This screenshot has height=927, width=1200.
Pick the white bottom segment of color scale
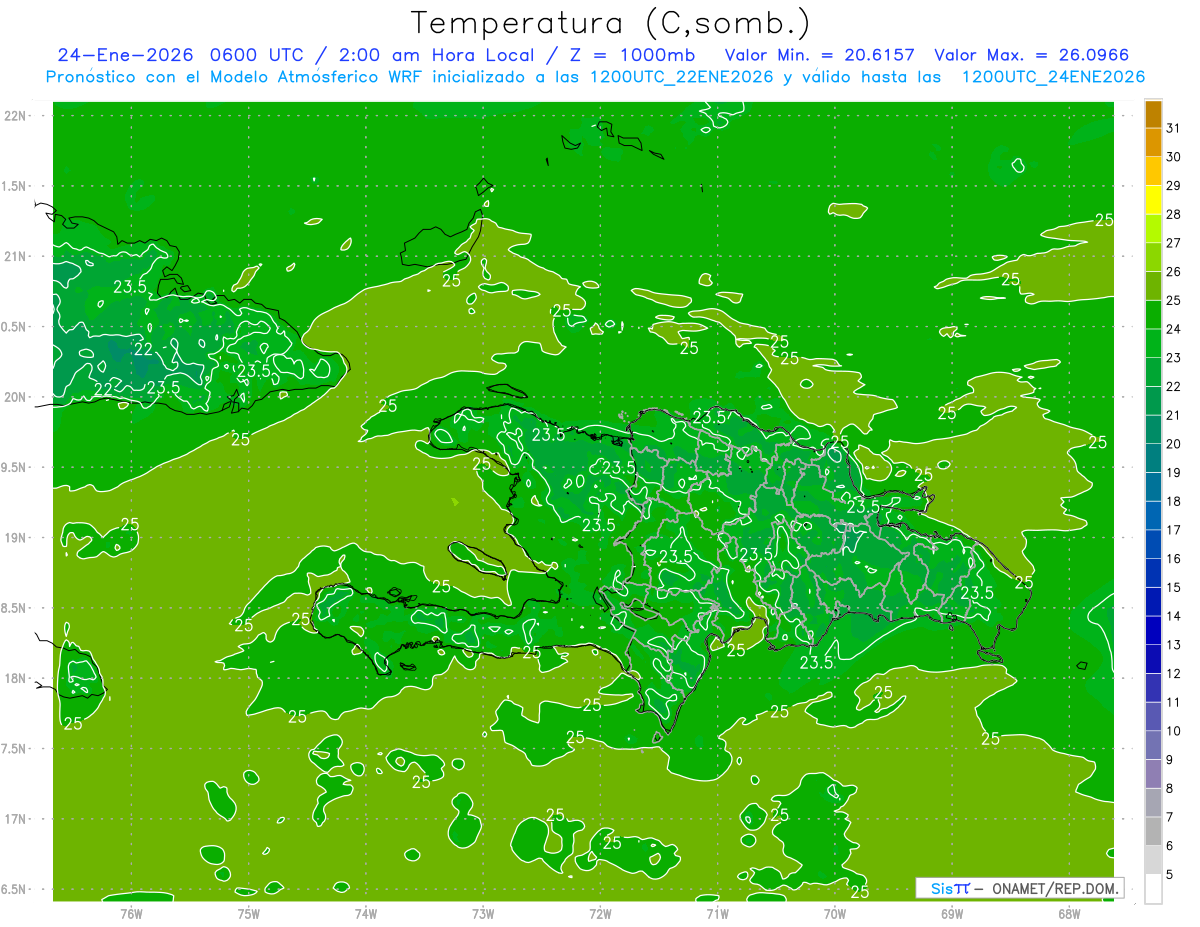coord(1153,889)
